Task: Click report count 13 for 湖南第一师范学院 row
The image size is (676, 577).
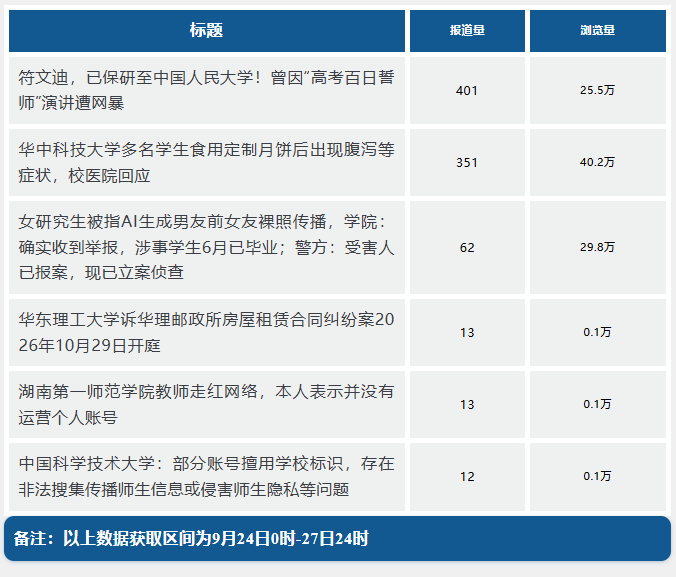Action: (x=467, y=405)
